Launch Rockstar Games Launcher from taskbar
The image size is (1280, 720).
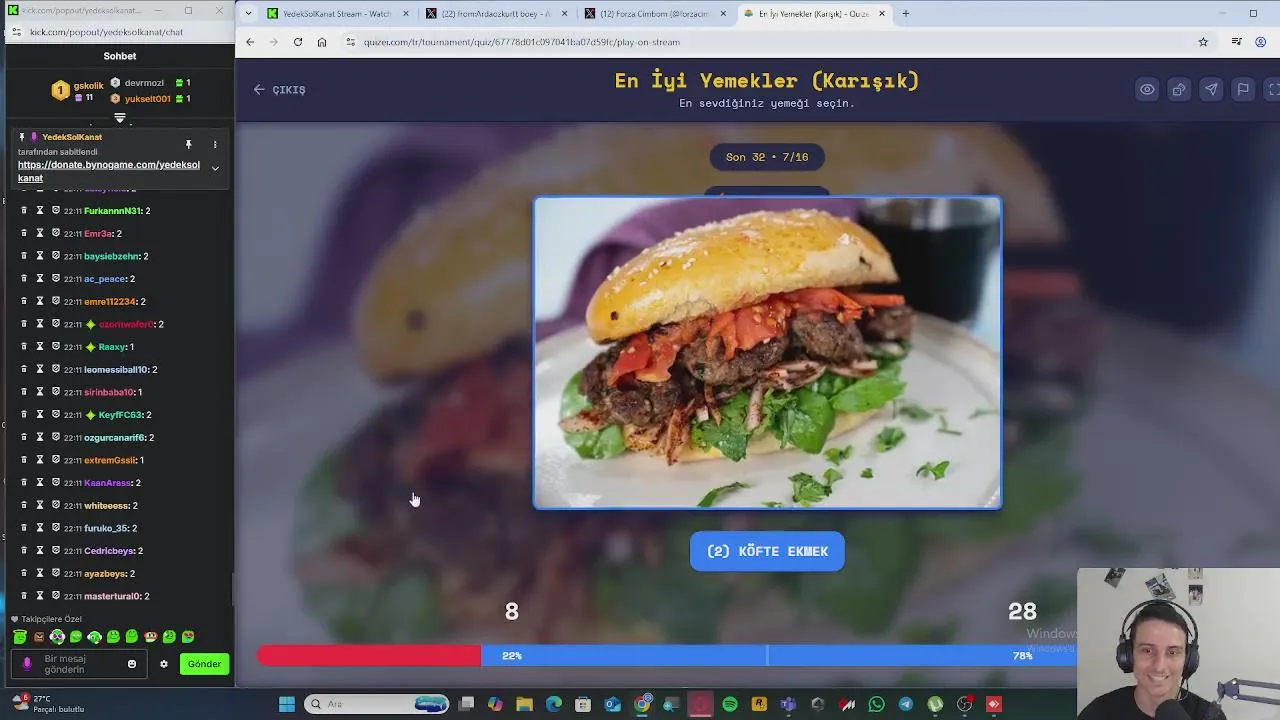[759, 704]
